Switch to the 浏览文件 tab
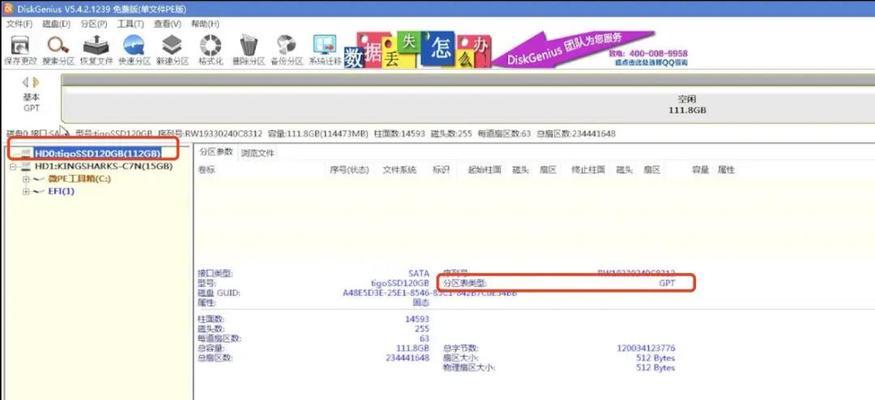 click(258, 153)
